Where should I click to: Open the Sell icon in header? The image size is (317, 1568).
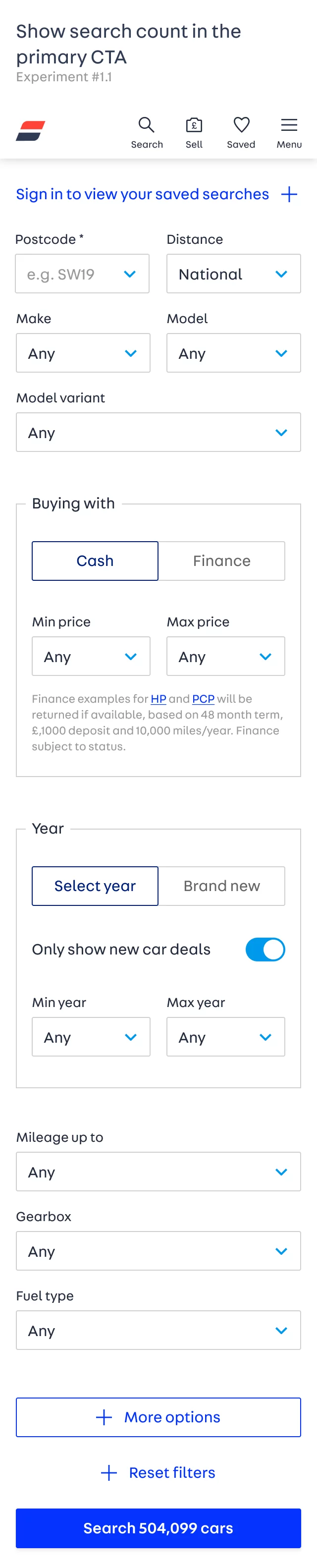pyautogui.click(x=194, y=125)
